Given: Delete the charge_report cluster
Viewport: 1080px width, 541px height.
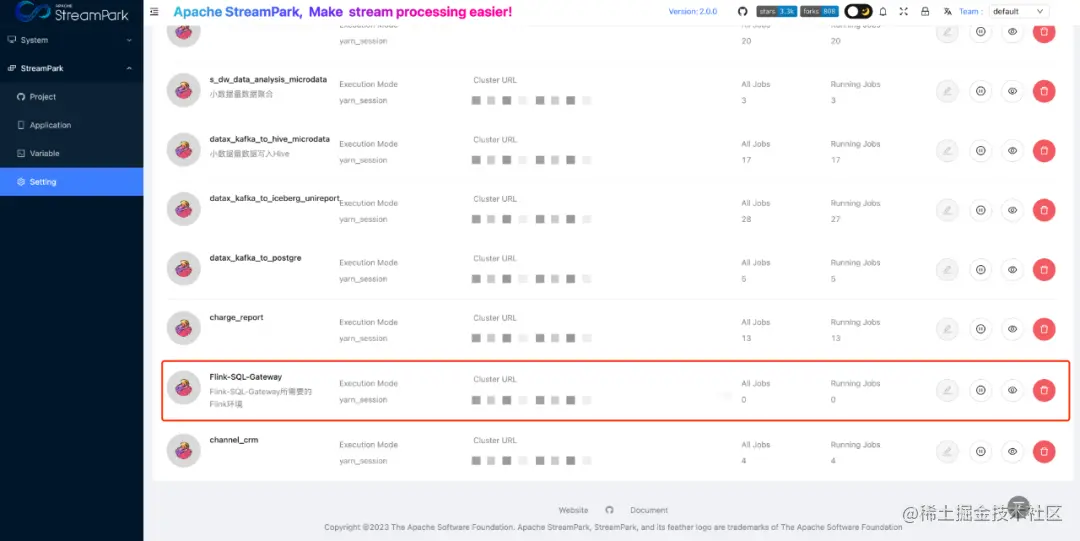Looking at the screenshot, I should (x=1044, y=329).
